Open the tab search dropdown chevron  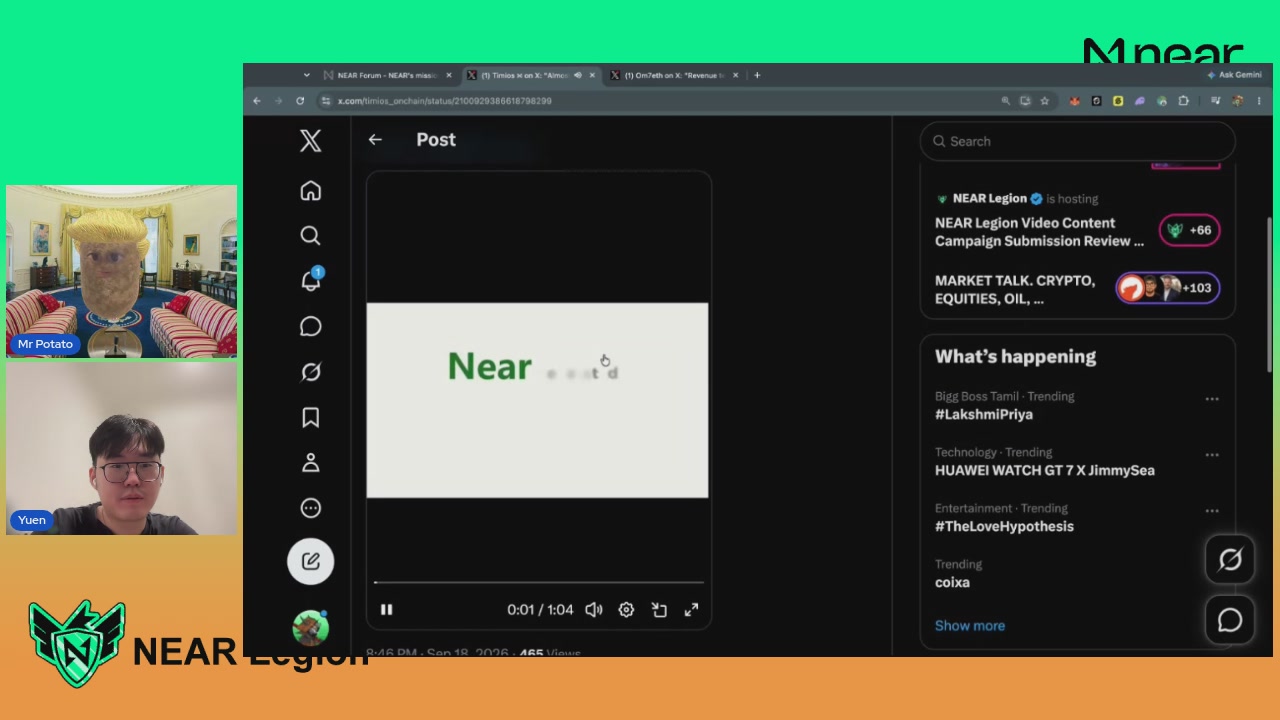pos(306,75)
